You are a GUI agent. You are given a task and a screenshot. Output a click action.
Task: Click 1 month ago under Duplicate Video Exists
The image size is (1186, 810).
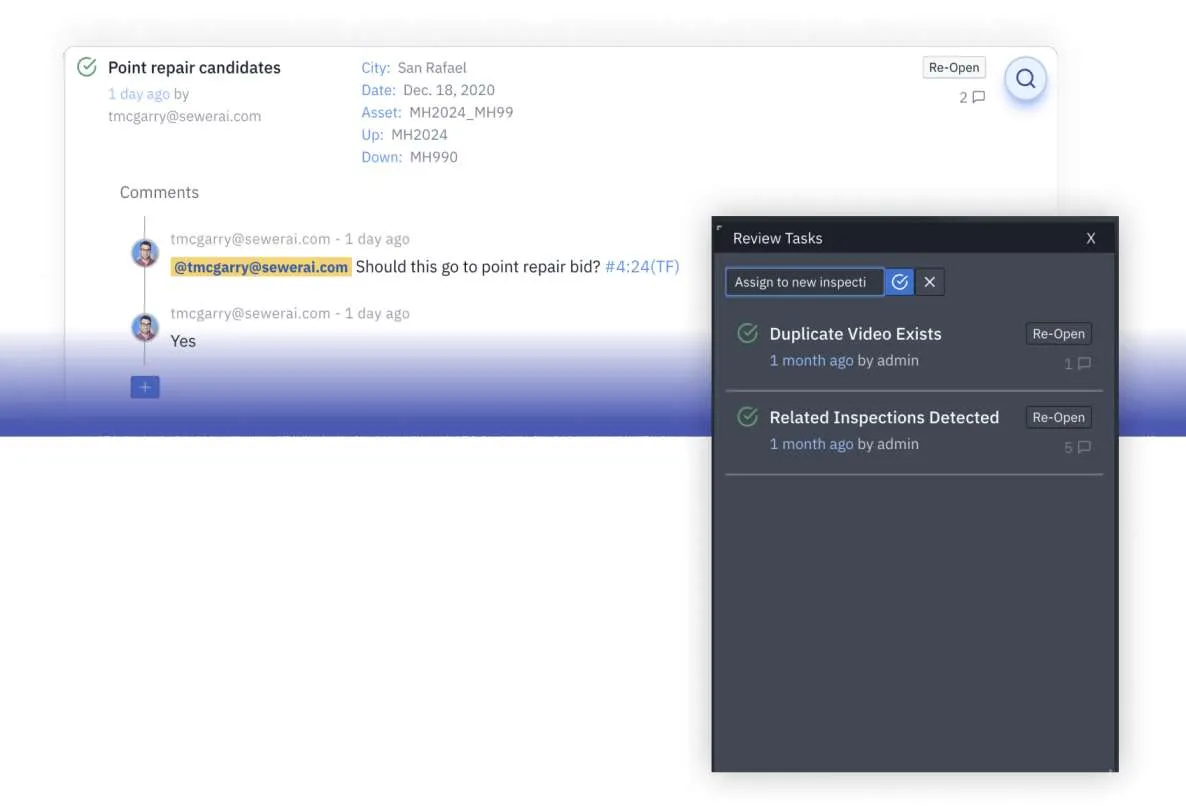coord(811,360)
